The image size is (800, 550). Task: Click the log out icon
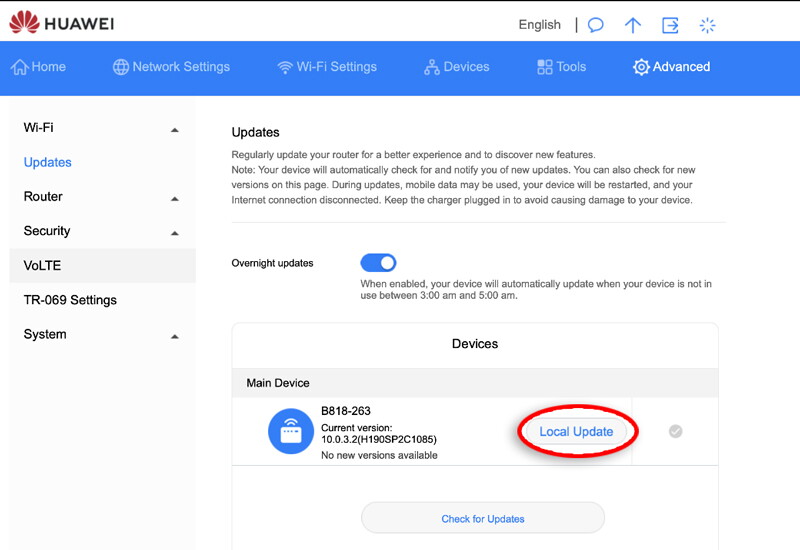670,24
